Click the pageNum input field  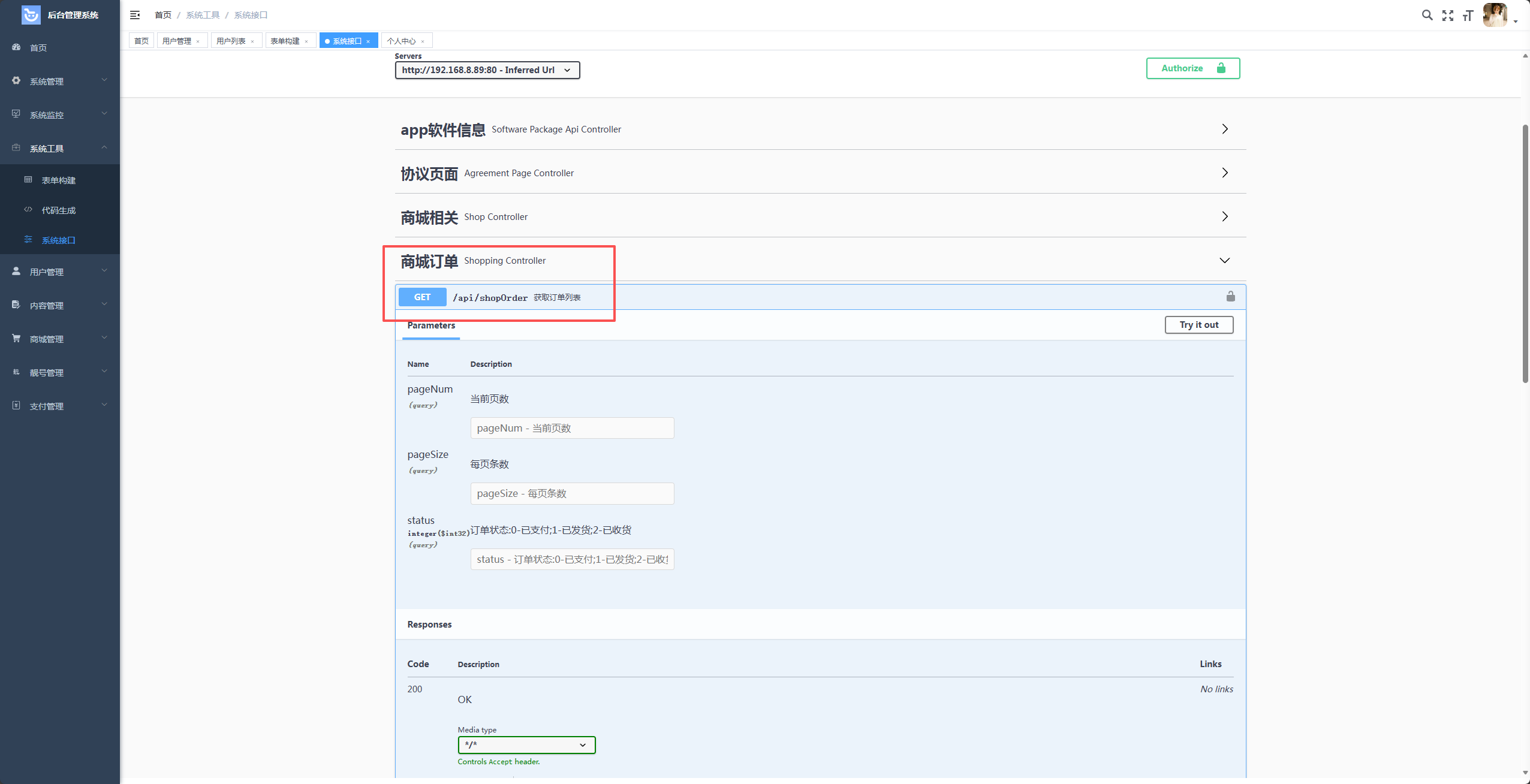[x=571, y=428]
